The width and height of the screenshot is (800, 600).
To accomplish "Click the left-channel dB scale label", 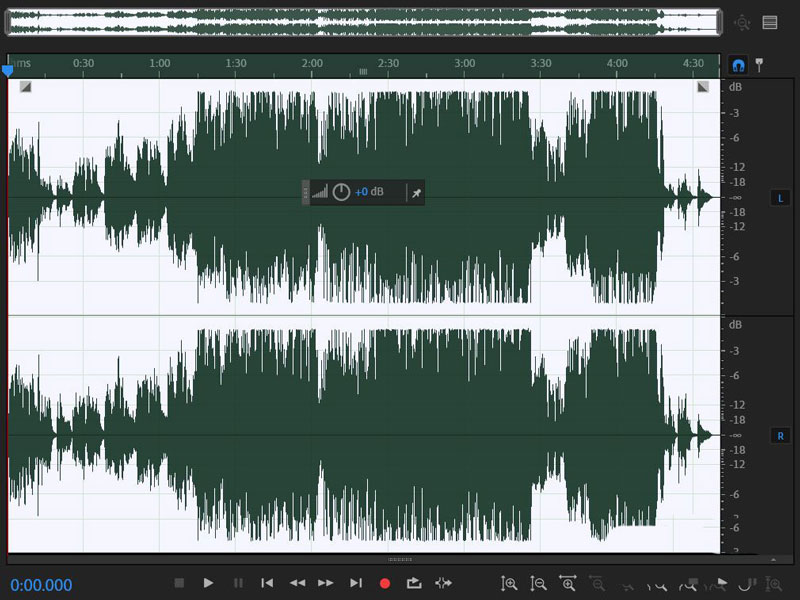I will pos(735,87).
